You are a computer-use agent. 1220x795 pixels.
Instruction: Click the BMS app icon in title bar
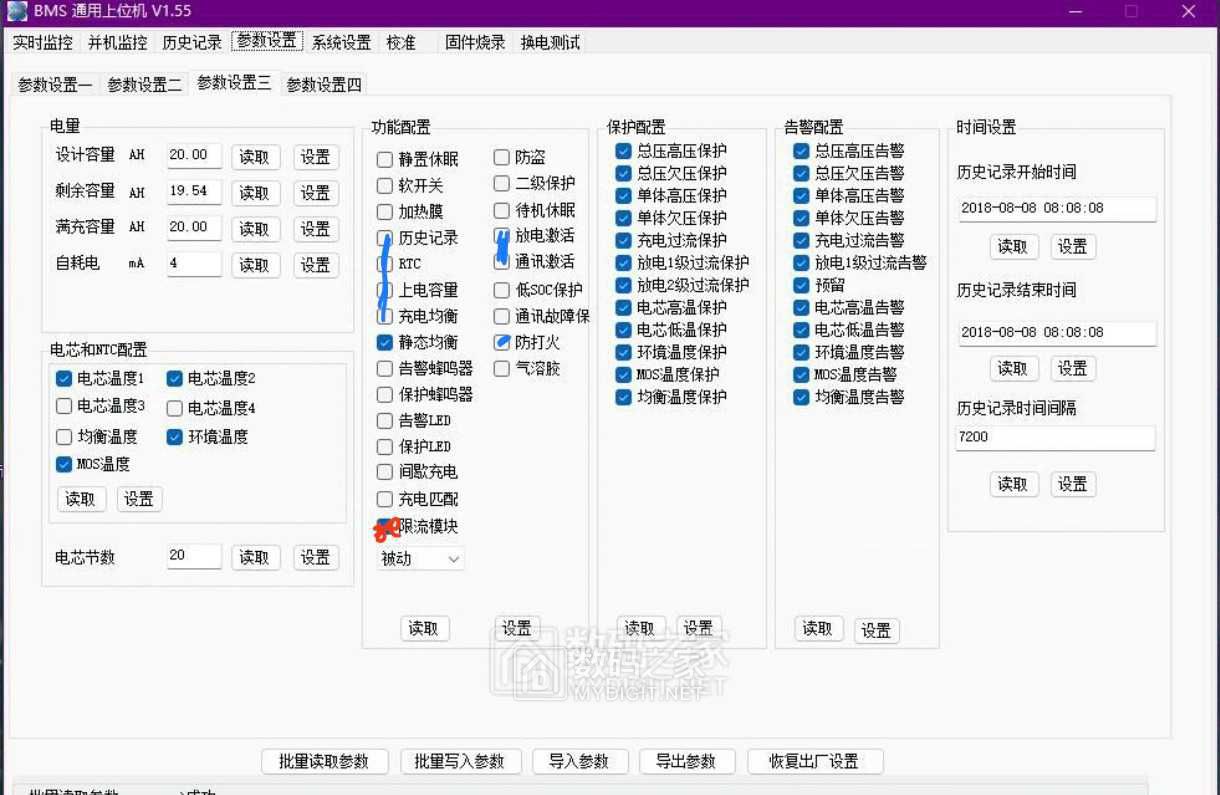[18, 11]
